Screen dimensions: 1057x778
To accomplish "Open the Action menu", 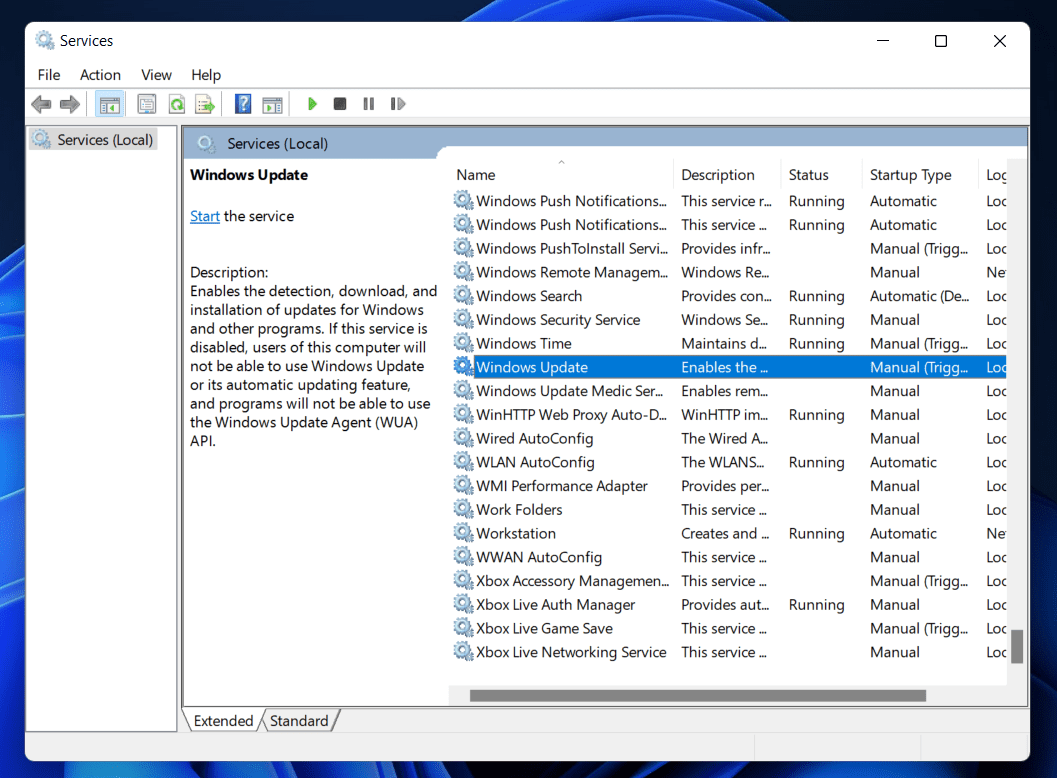I will click(100, 75).
